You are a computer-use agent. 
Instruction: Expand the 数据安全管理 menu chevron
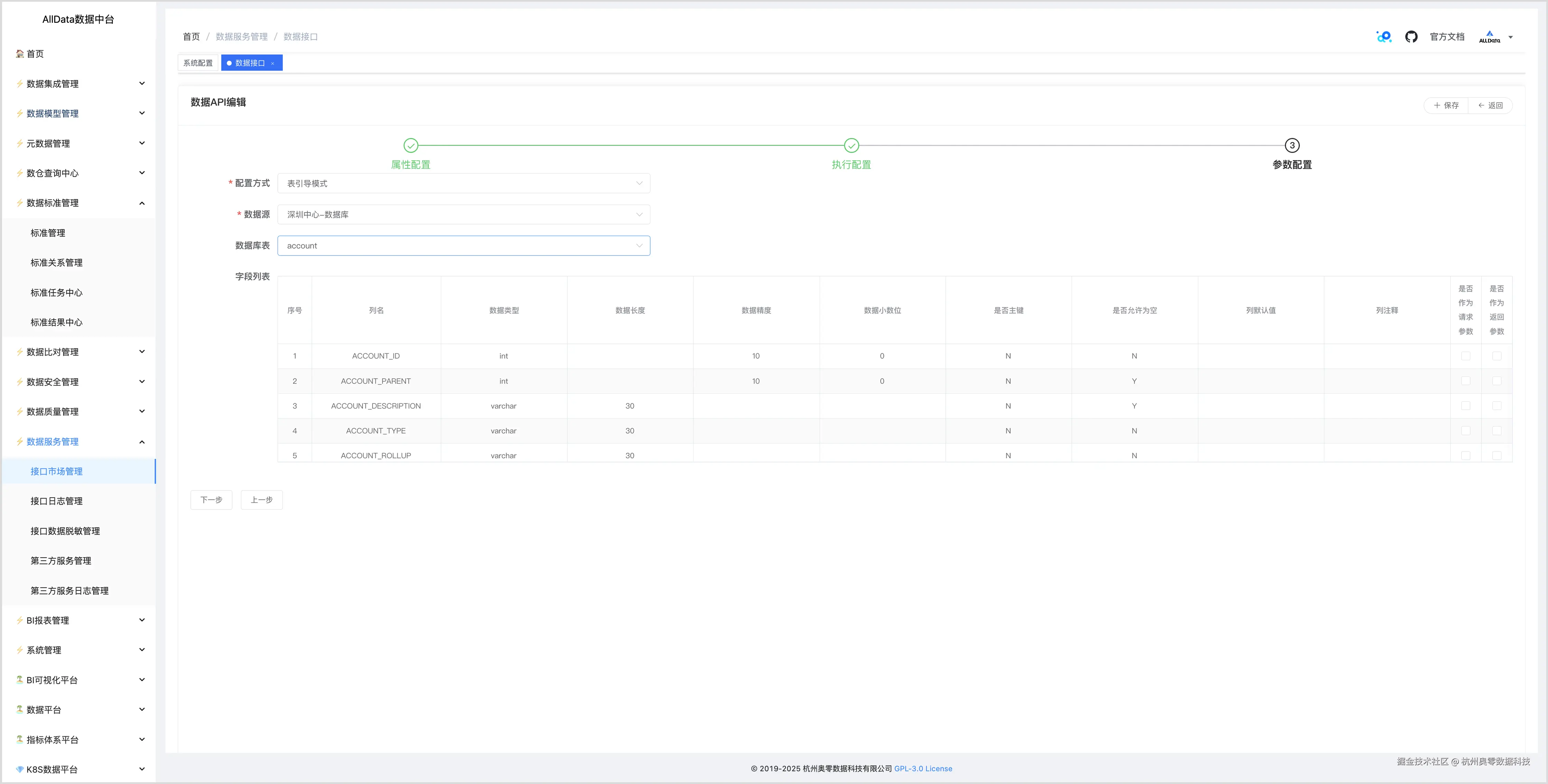142,382
